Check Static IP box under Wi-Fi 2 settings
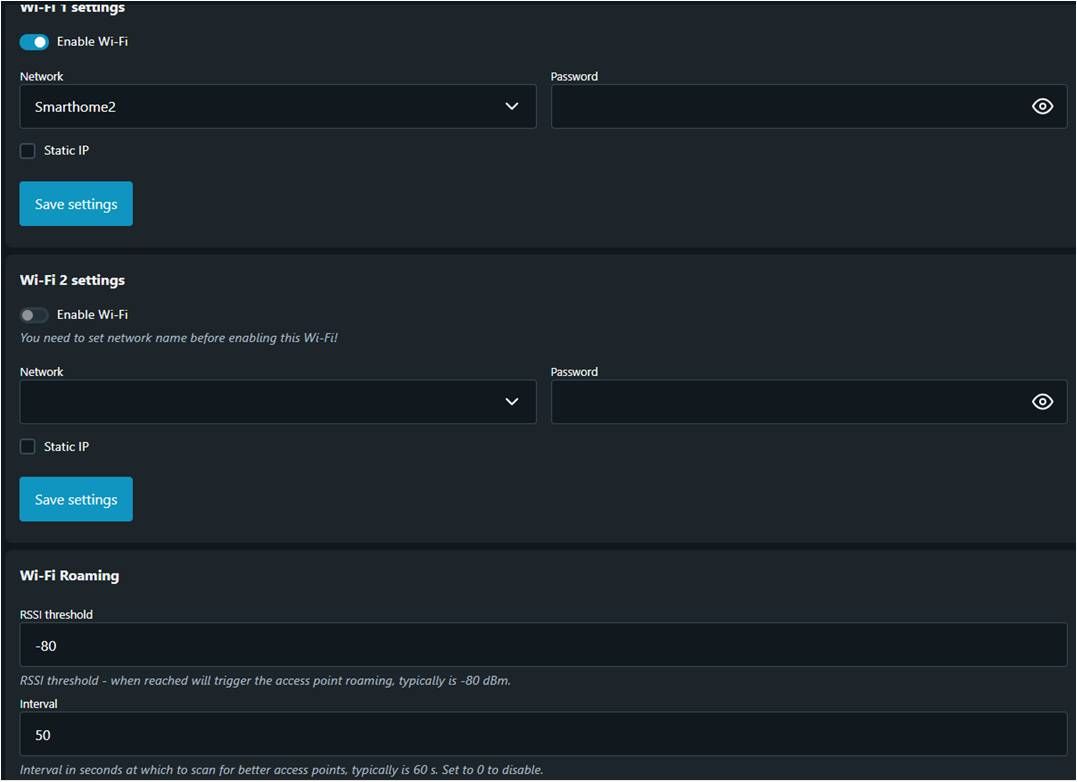 click(28, 447)
